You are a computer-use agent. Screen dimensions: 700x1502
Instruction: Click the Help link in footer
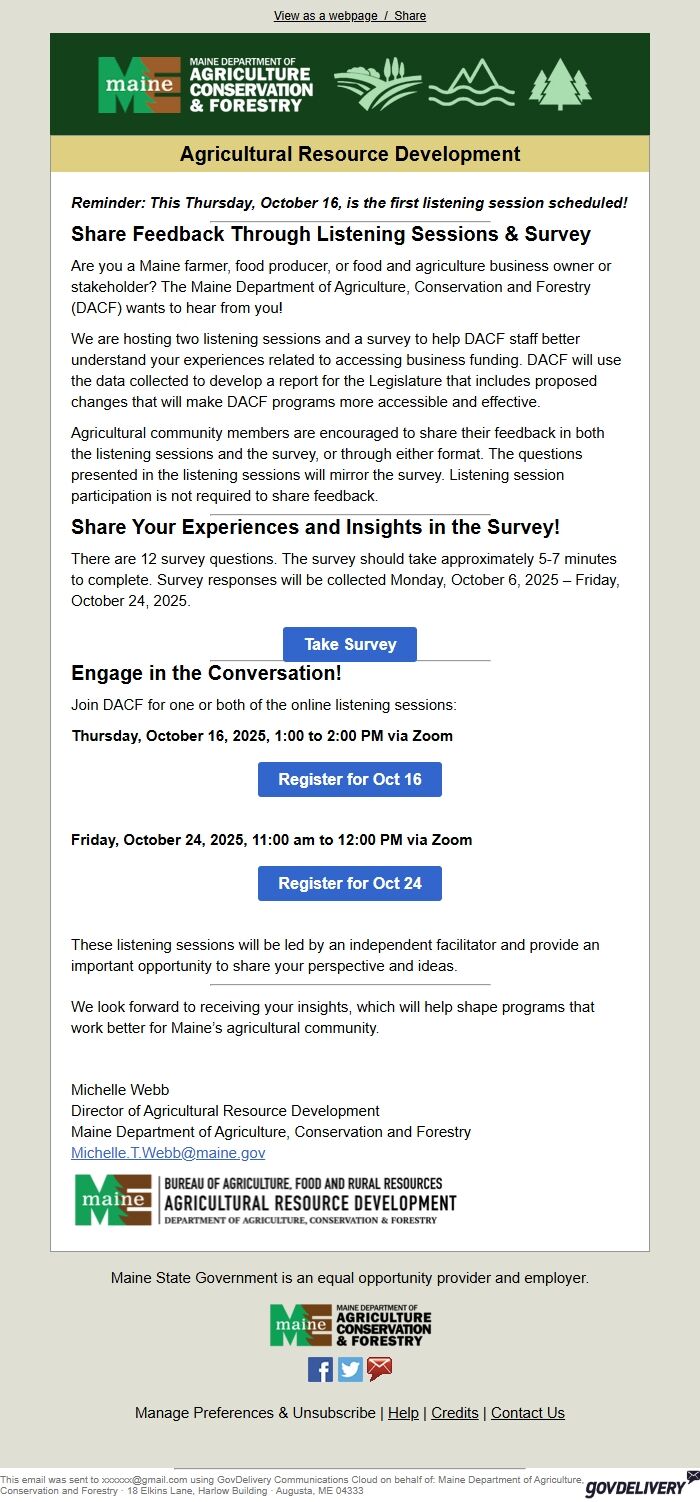pos(403,1413)
